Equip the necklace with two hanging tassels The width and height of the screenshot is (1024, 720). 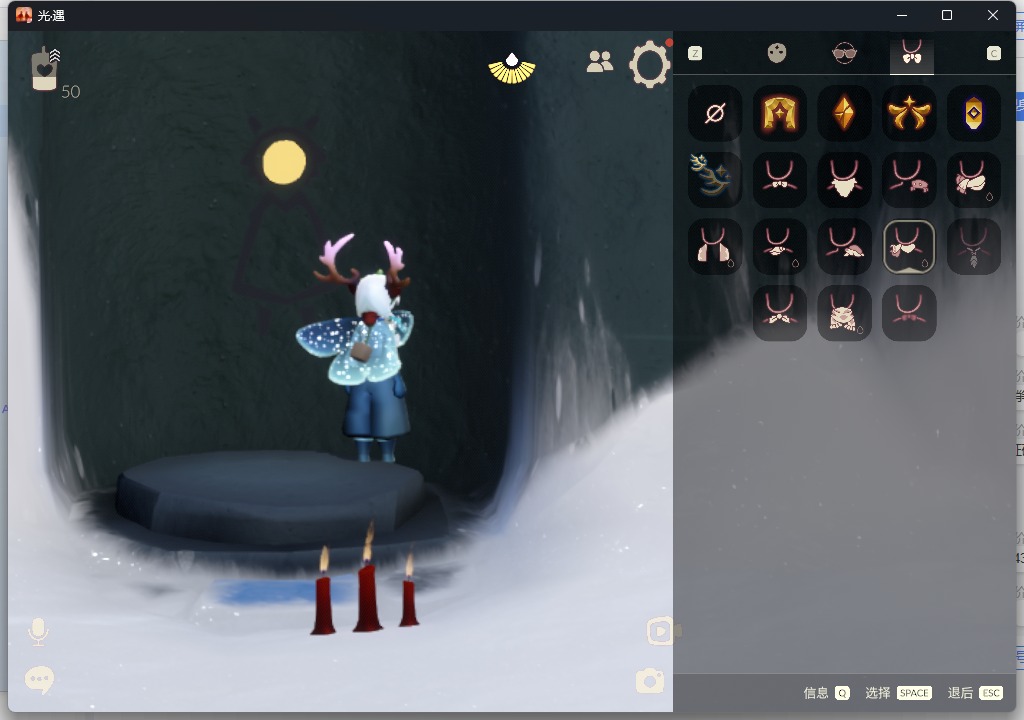[715, 246]
